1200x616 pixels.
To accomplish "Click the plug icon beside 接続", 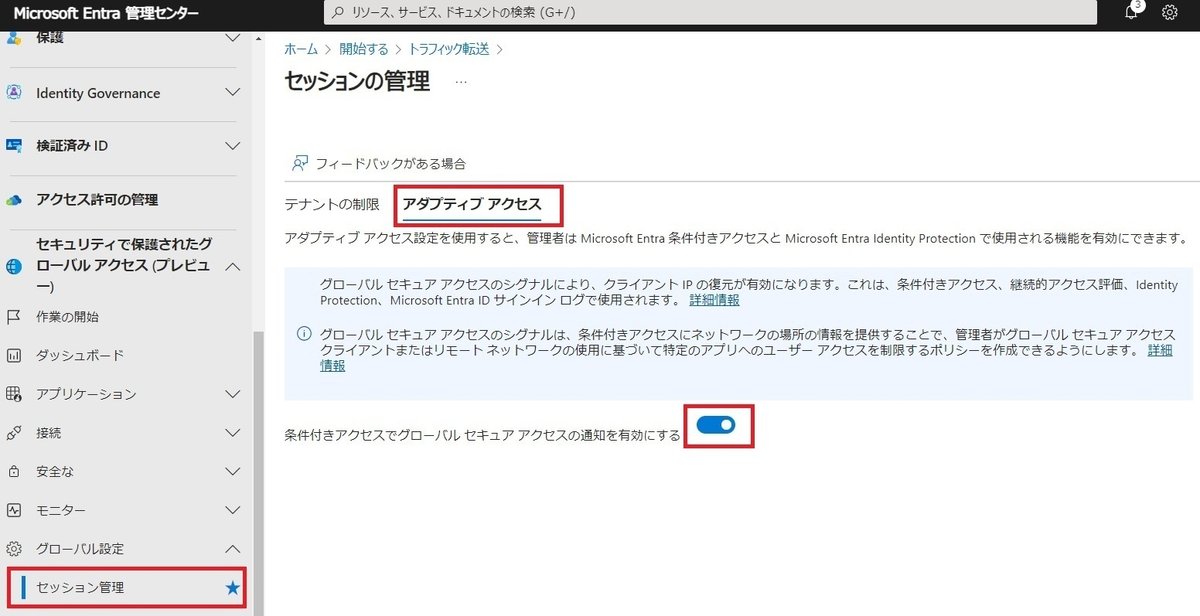I will pyautogui.click(x=14, y=433).
